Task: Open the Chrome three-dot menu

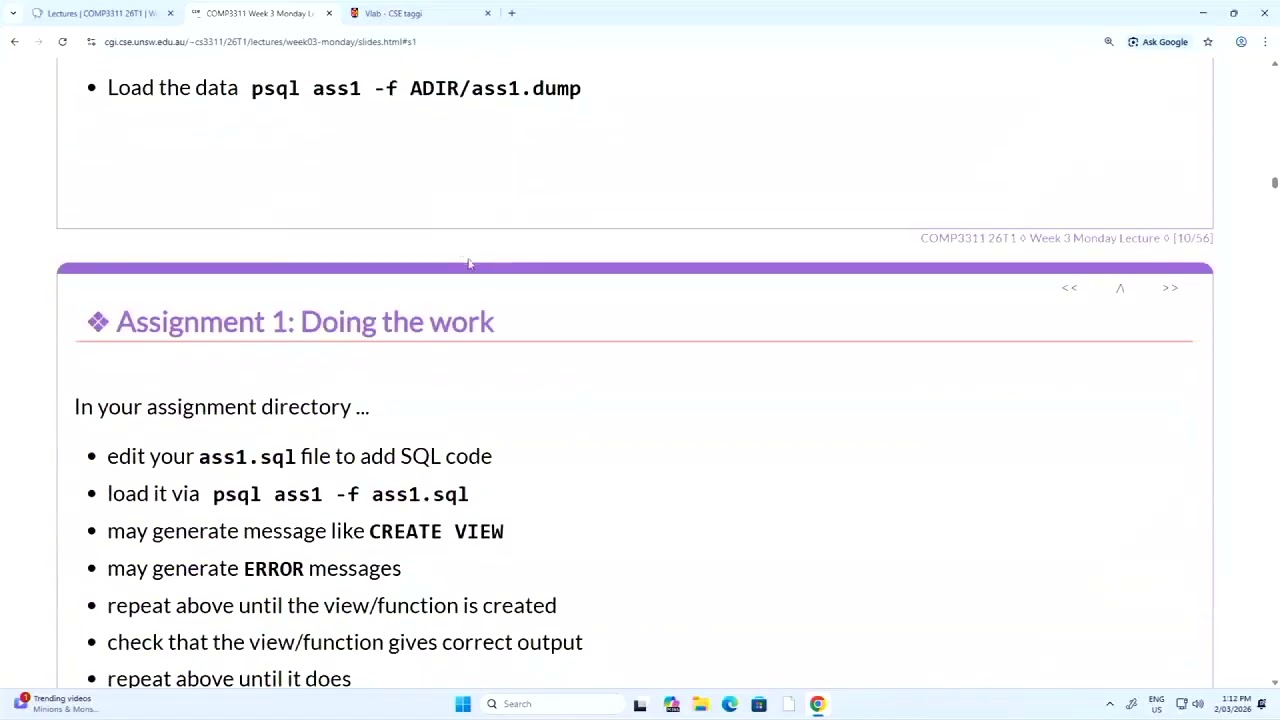Action: point(1265,42)
